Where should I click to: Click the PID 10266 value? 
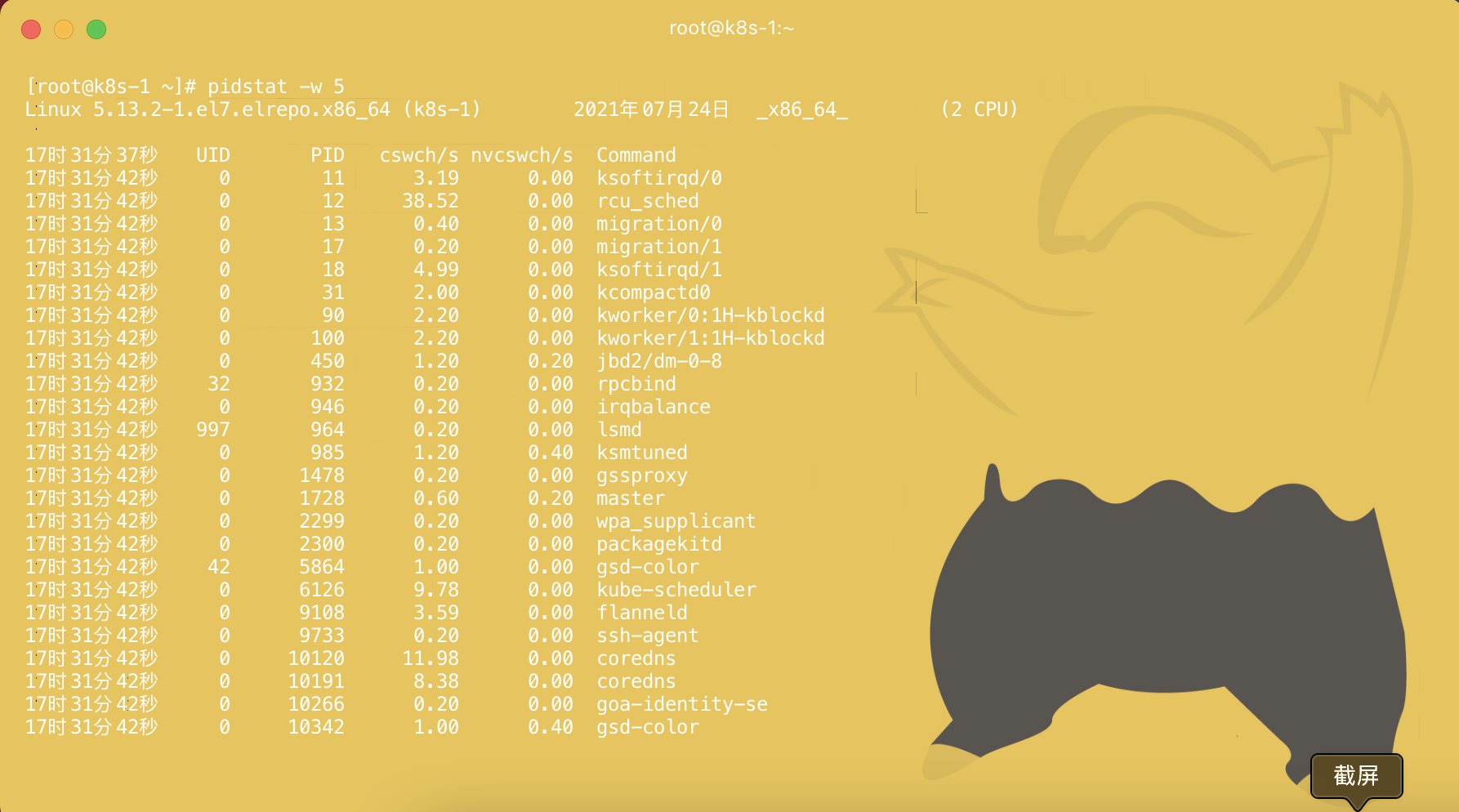pos(316,704)
